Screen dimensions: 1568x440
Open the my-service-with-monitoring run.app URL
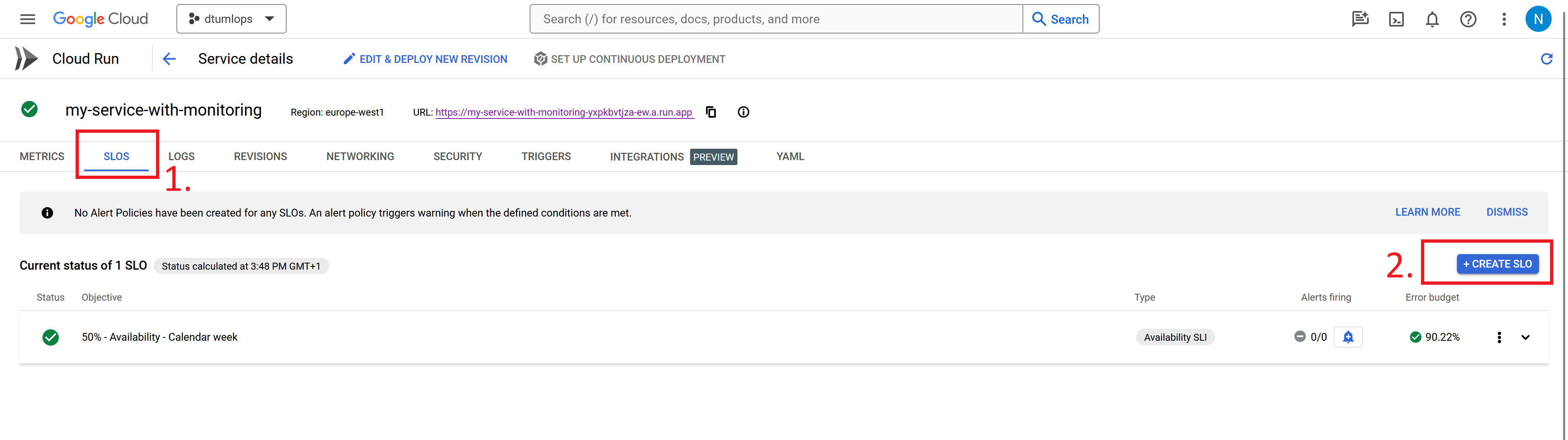coord(563,112)
